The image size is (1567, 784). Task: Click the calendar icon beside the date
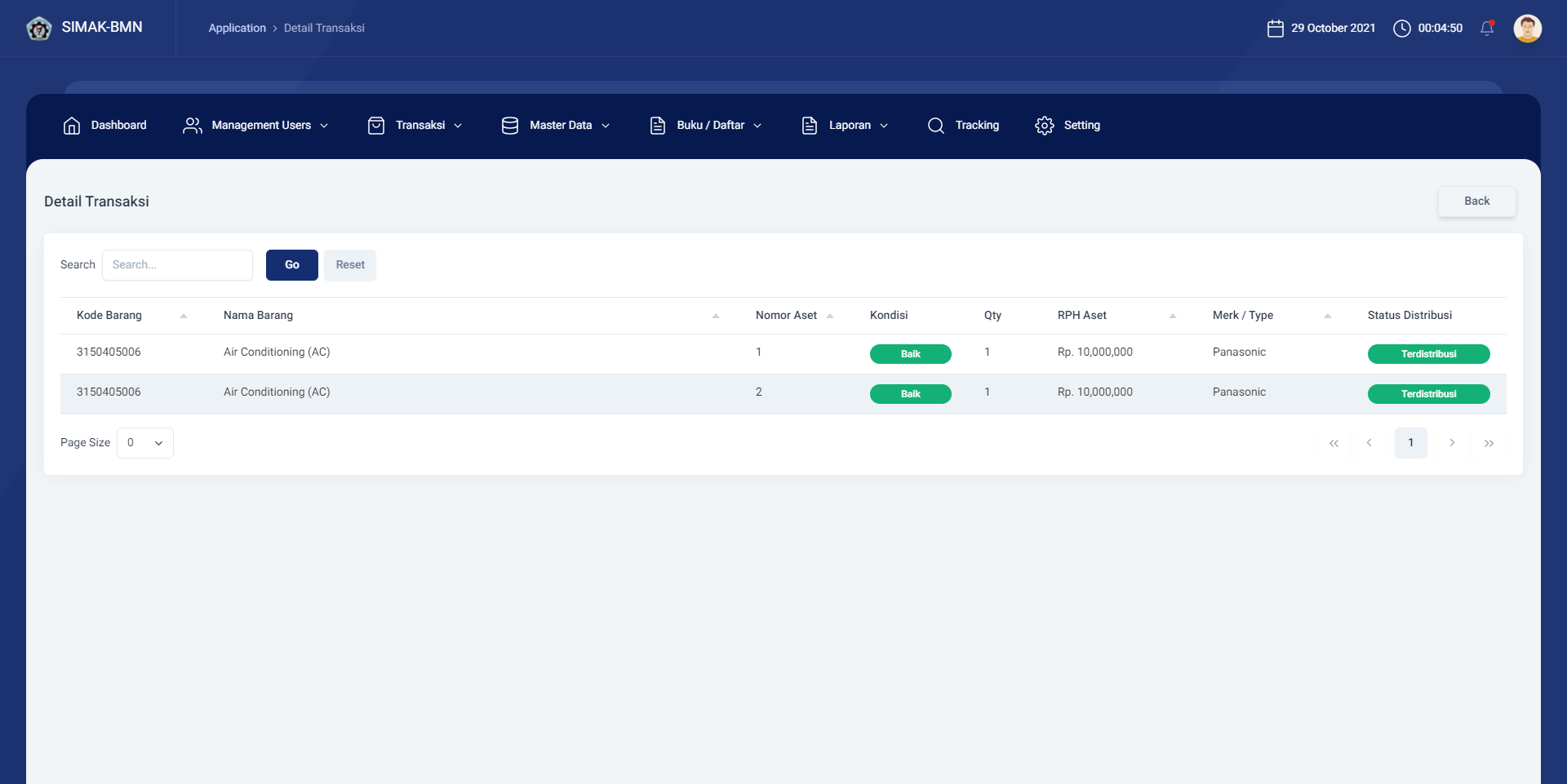tap(1275, 29)
